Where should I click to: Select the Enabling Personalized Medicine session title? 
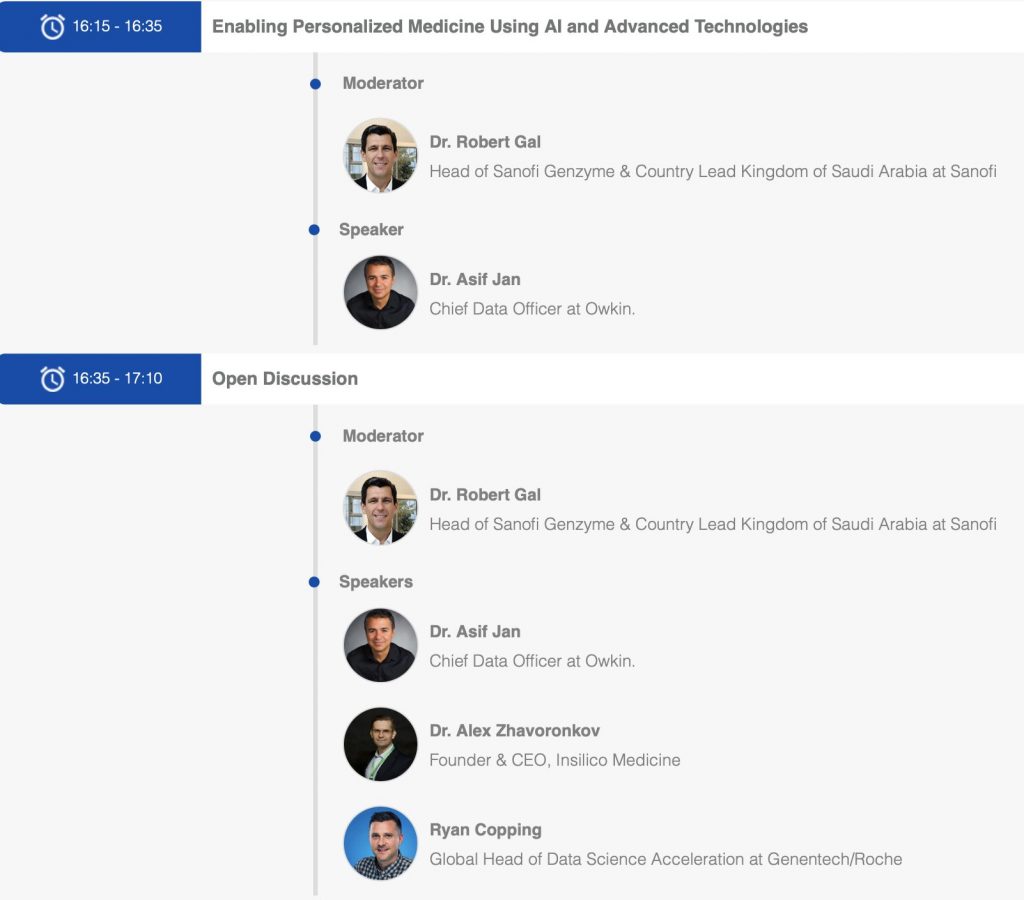(510, 27)
